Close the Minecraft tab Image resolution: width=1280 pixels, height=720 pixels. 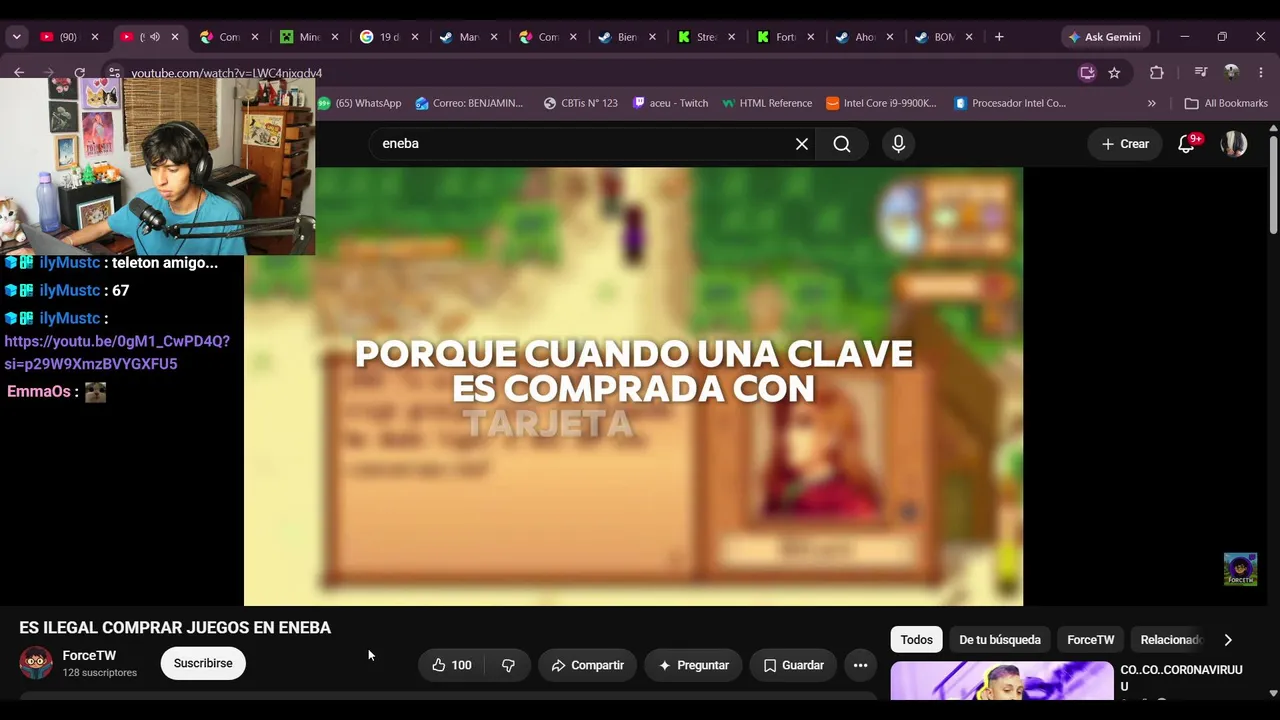click(x=335, y=37)
